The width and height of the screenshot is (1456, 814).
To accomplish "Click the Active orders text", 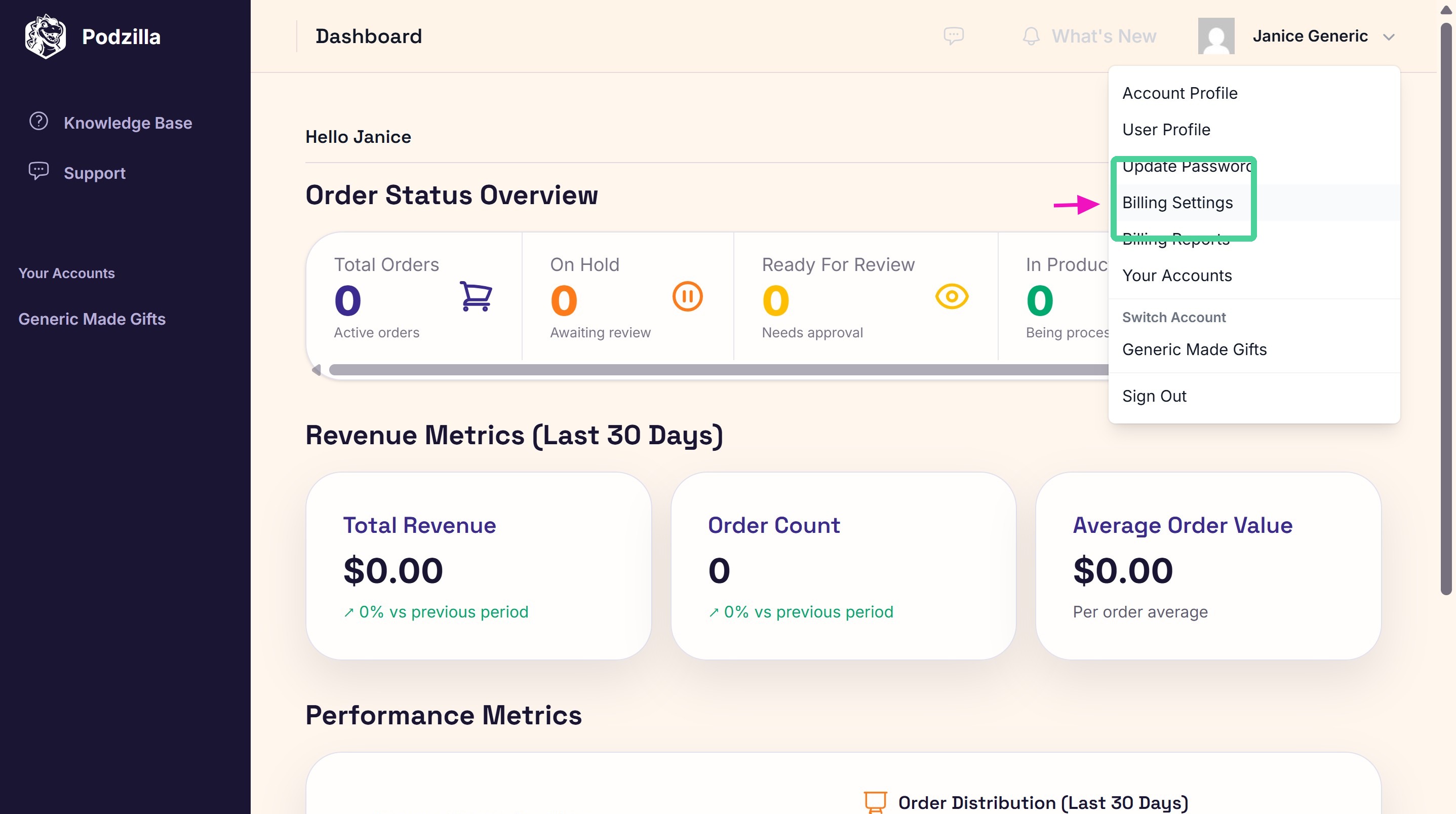I will pyautogui.click(x=376, y=332).
